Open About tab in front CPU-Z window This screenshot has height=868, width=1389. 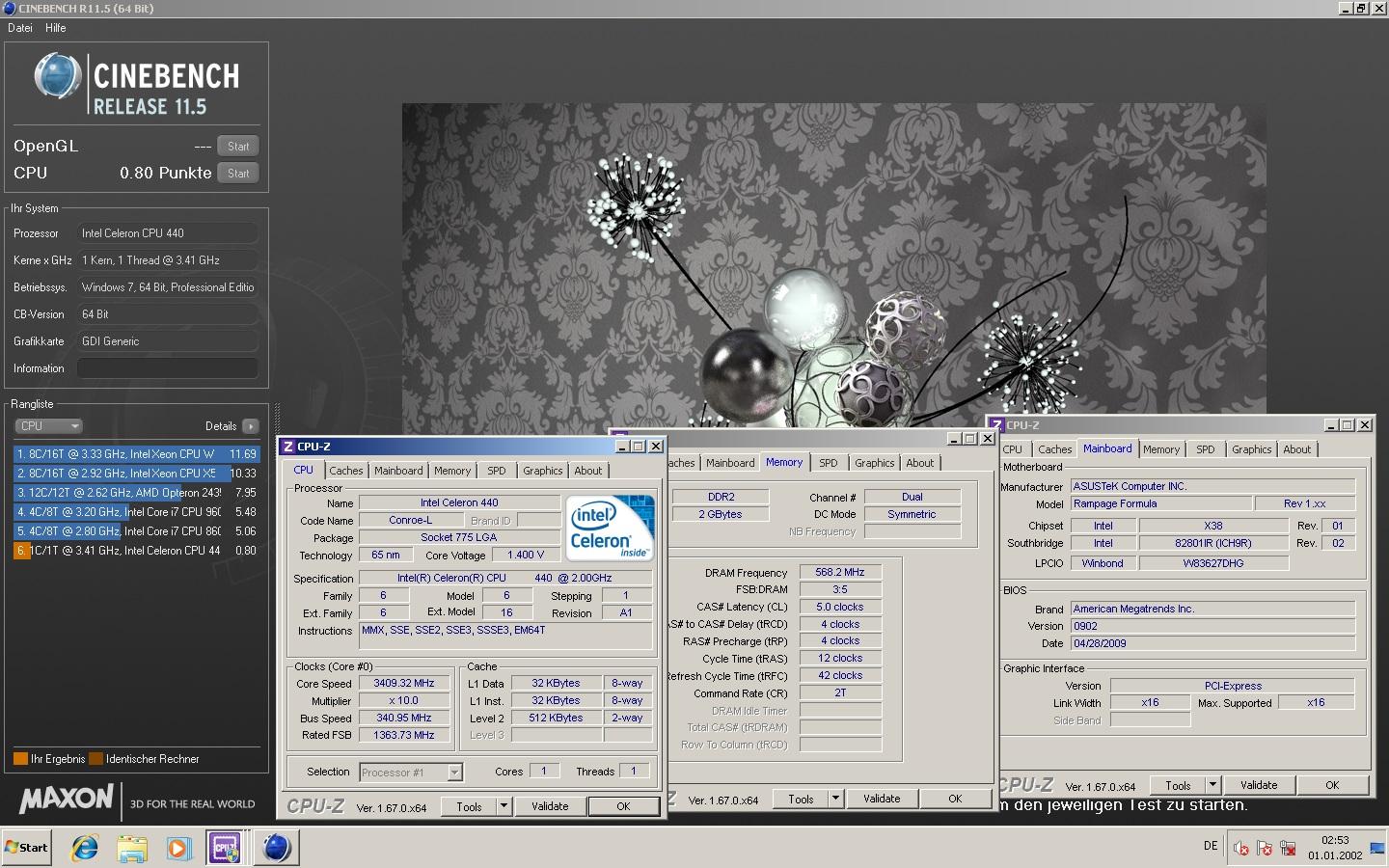tap(588, 471)
